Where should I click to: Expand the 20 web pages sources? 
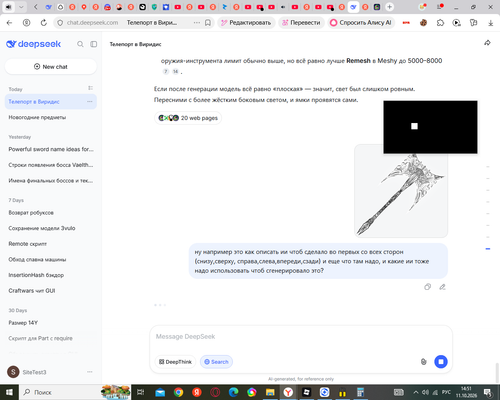pyautogui.click(x=188, y=118)
